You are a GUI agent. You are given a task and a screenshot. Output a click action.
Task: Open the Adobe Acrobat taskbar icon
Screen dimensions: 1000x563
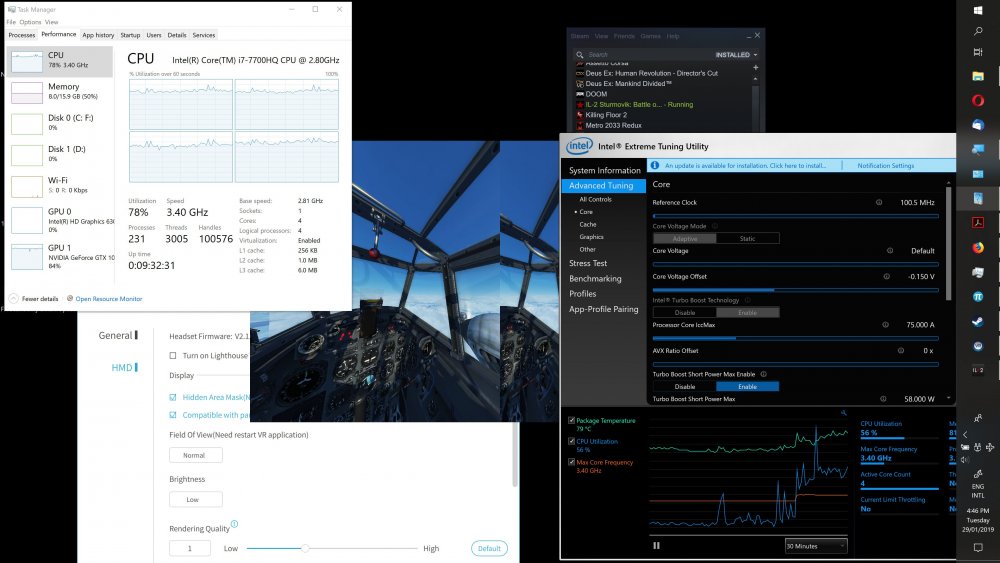click(978, 223)
